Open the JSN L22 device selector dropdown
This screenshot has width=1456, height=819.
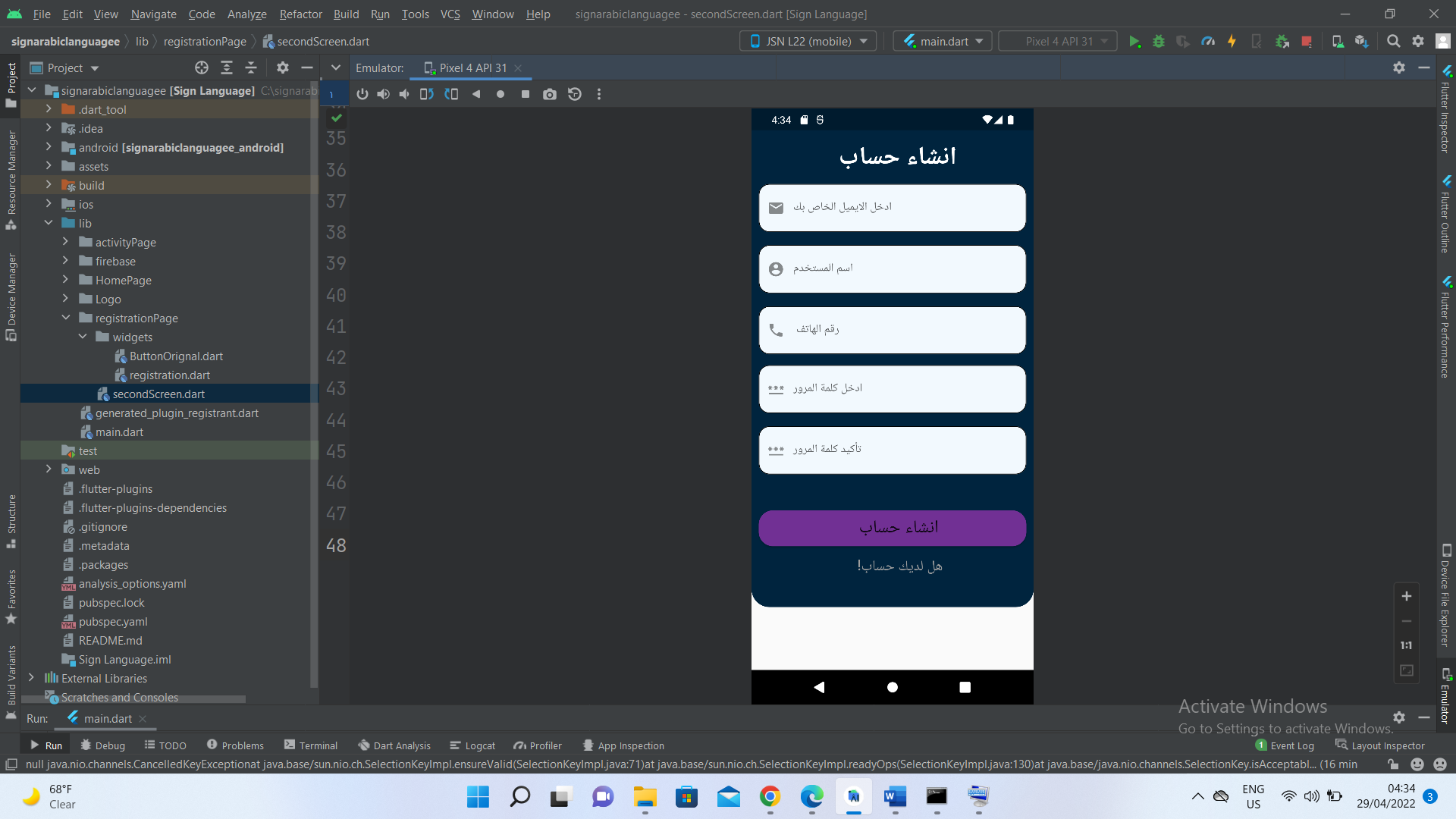click(x=807, y=41)
